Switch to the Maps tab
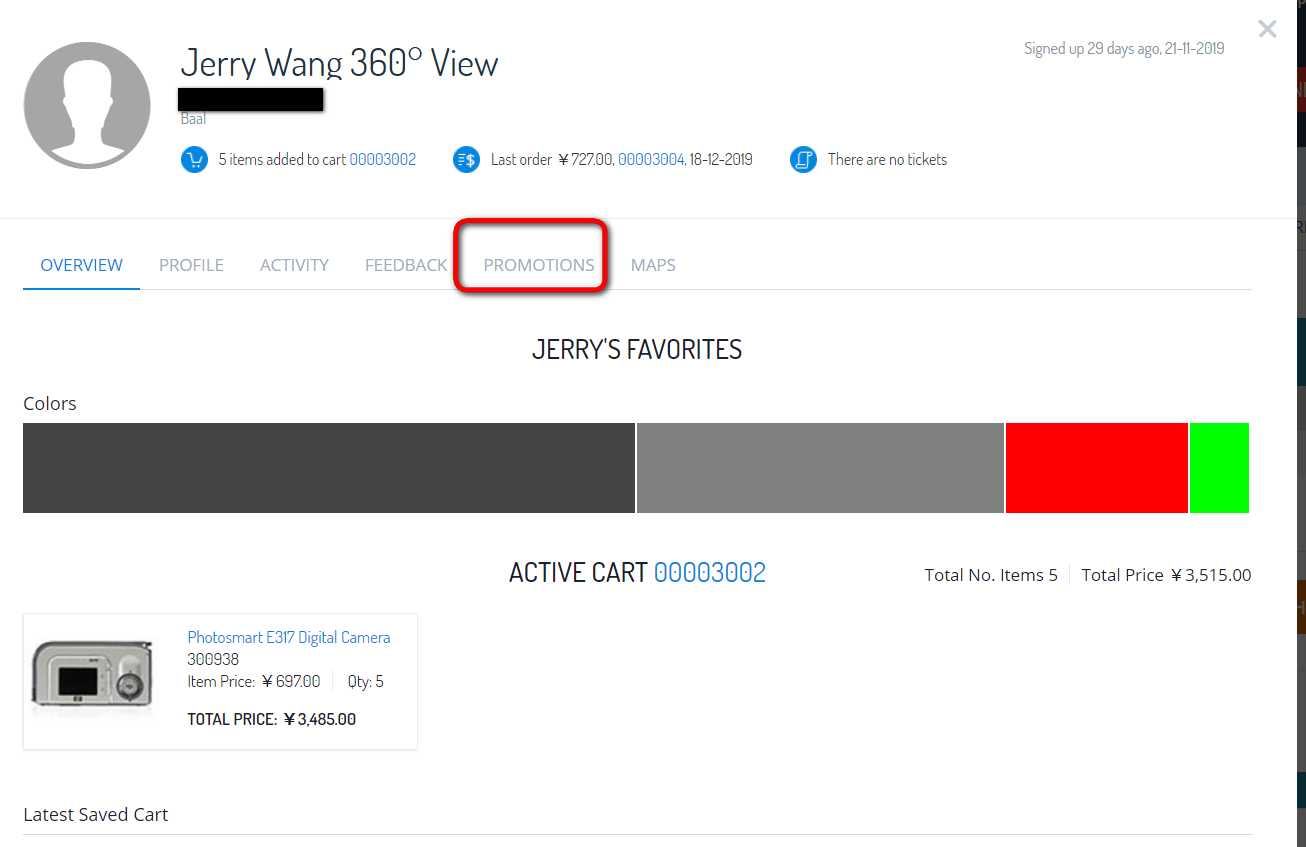The width and height of the screenshot is (1306, 847). 653,265
